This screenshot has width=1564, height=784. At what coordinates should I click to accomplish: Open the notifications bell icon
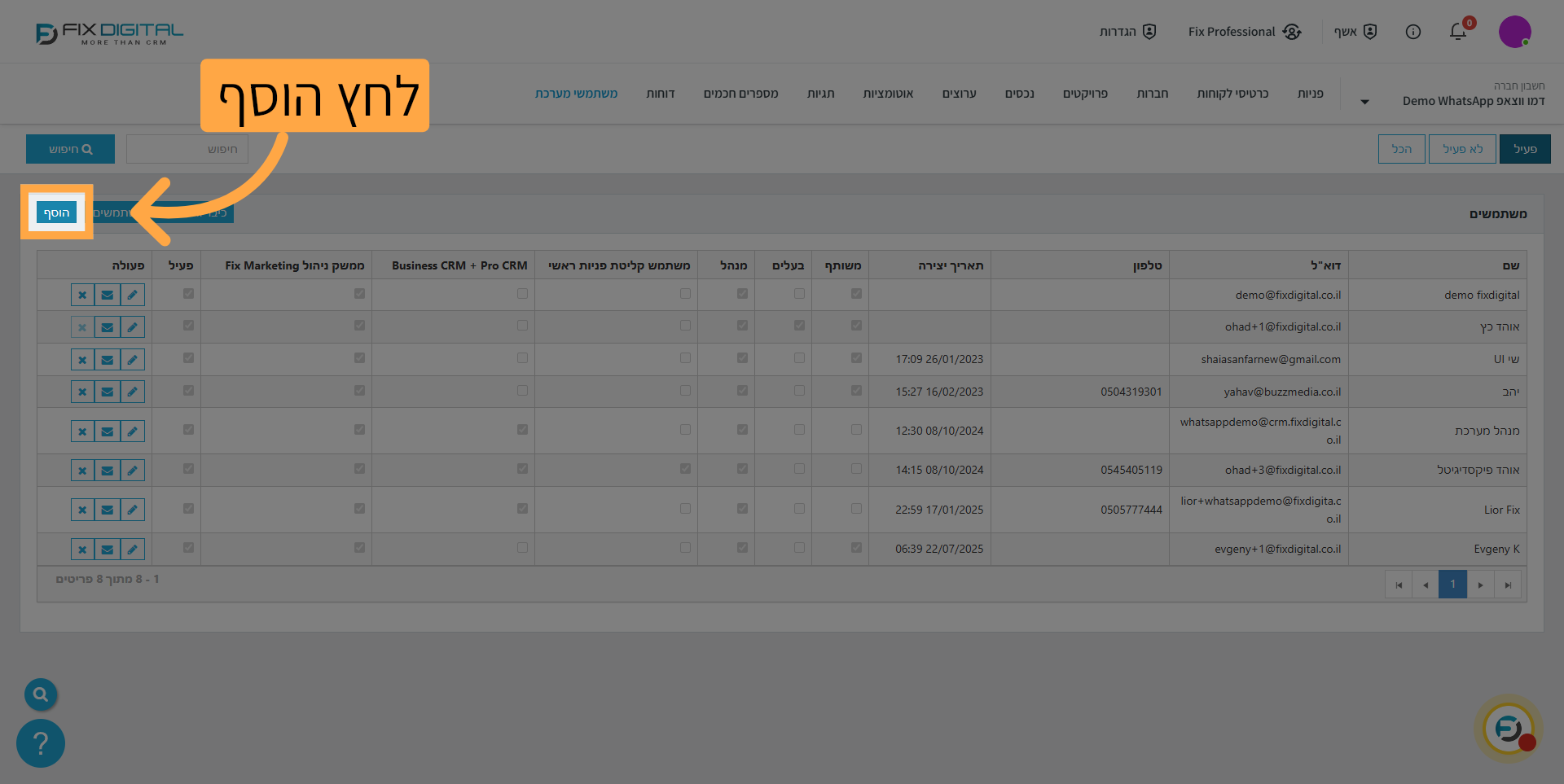tap(1457, 32)
